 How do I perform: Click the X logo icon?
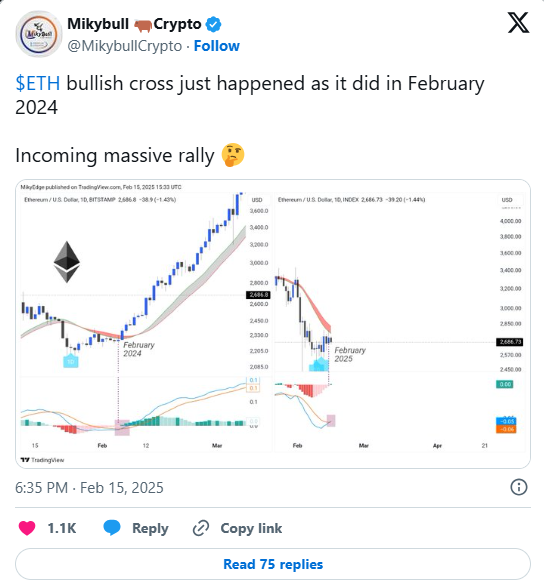519,23
